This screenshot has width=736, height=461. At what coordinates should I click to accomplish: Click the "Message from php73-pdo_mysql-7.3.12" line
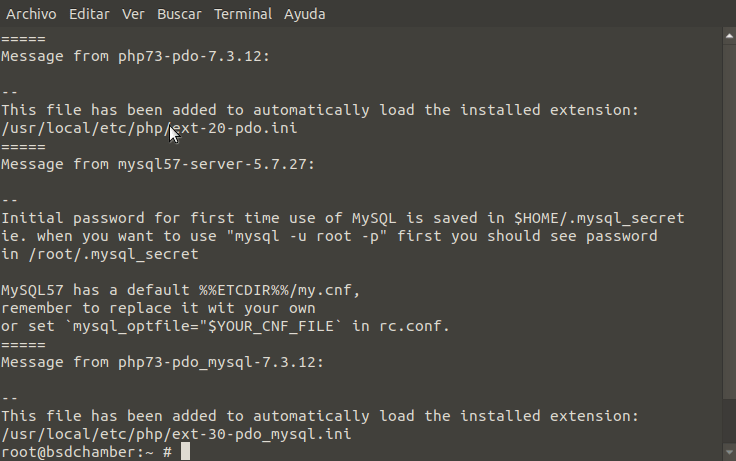pos(162,362)
